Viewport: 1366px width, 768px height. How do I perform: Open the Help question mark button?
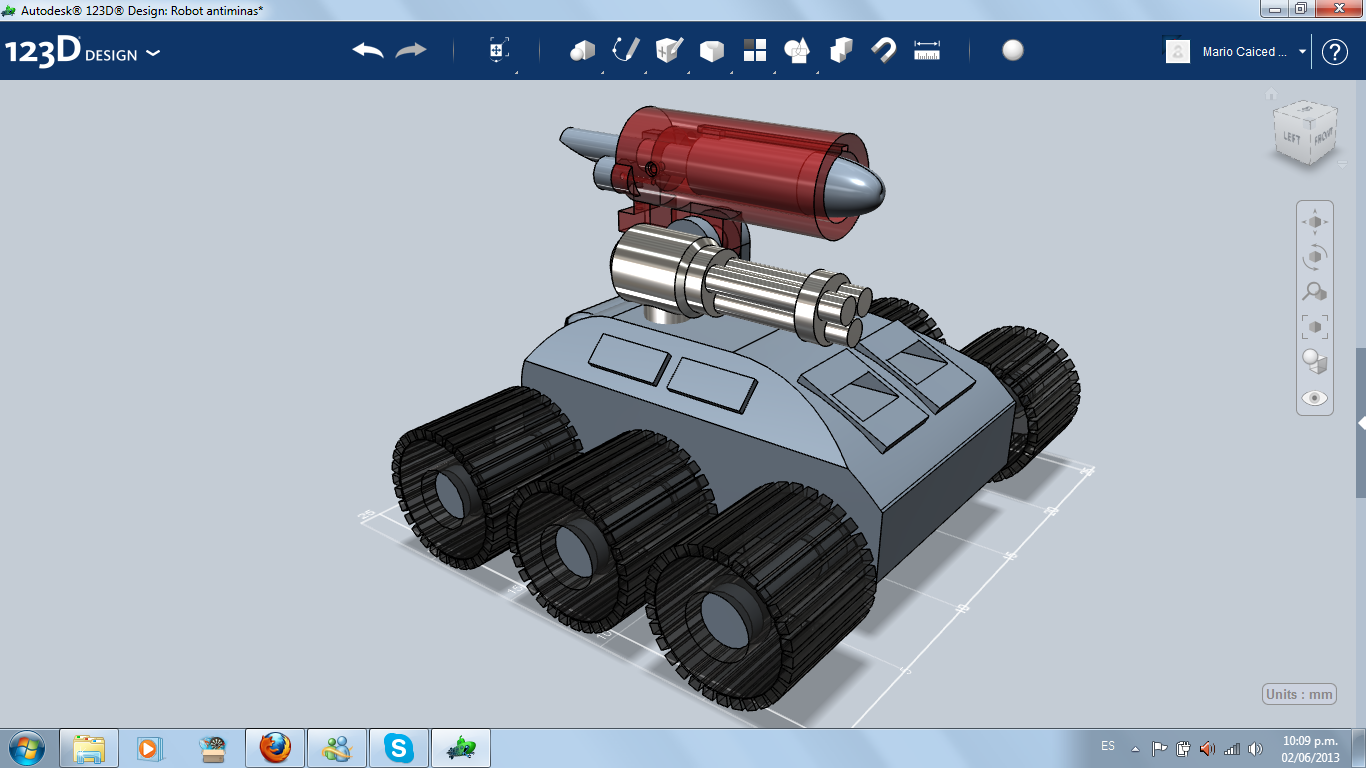[x=1335, y=52]
